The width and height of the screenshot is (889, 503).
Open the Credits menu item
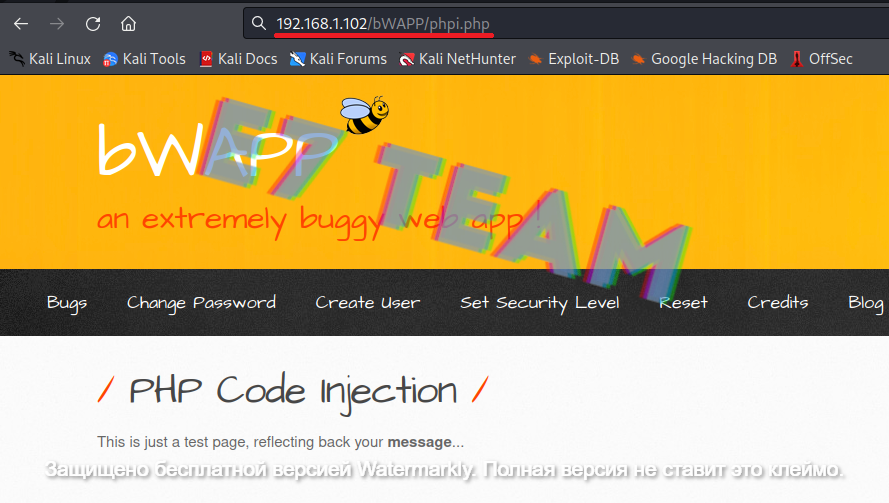click(778, 302)
